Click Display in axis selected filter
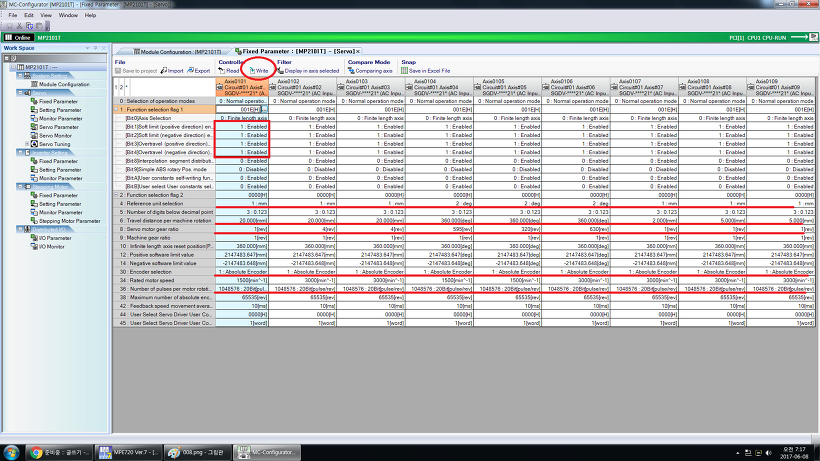This screenshot has height=461, width=820. (309, 71)
